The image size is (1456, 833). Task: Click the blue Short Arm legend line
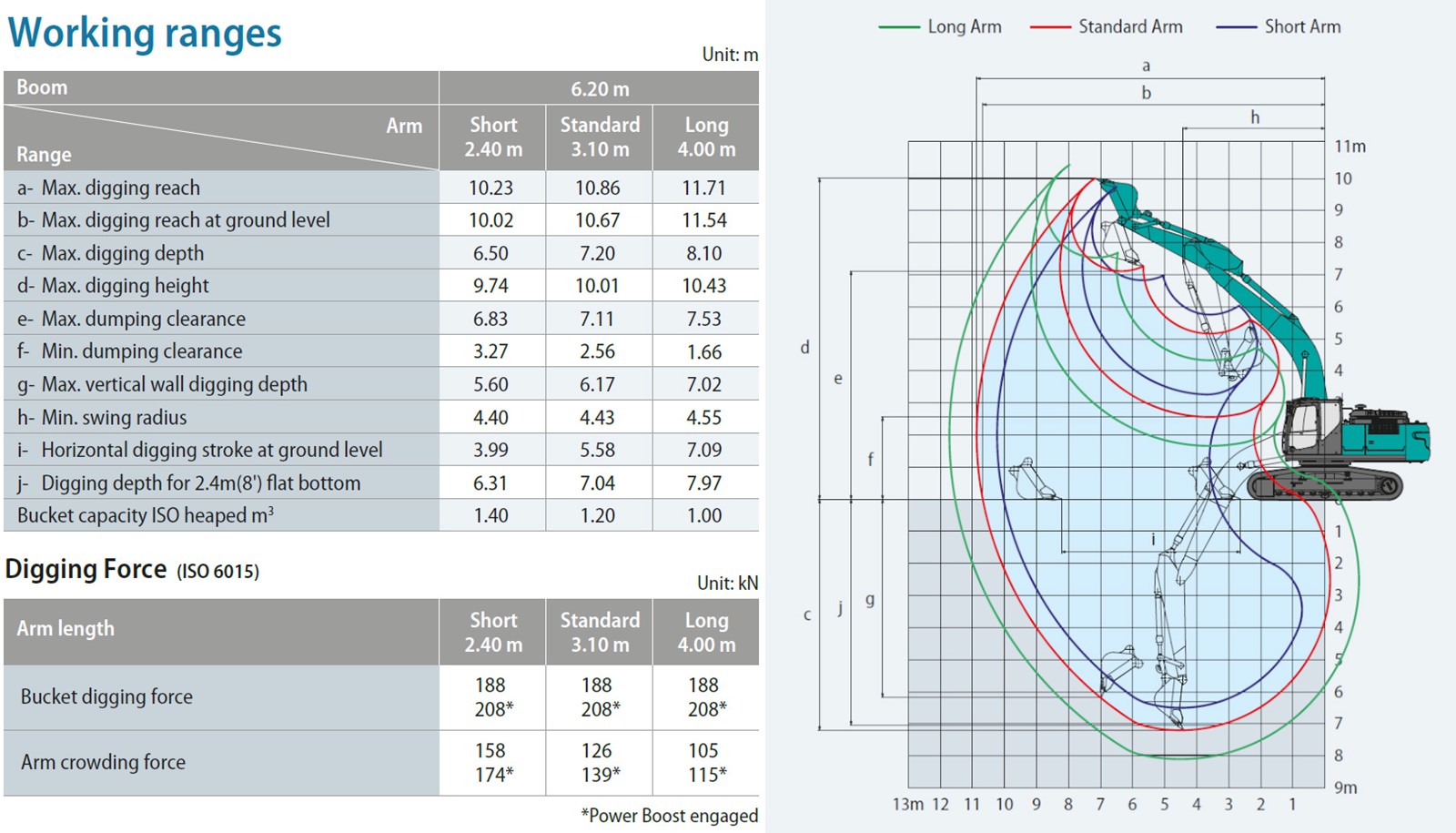[x=1236, y=27]
